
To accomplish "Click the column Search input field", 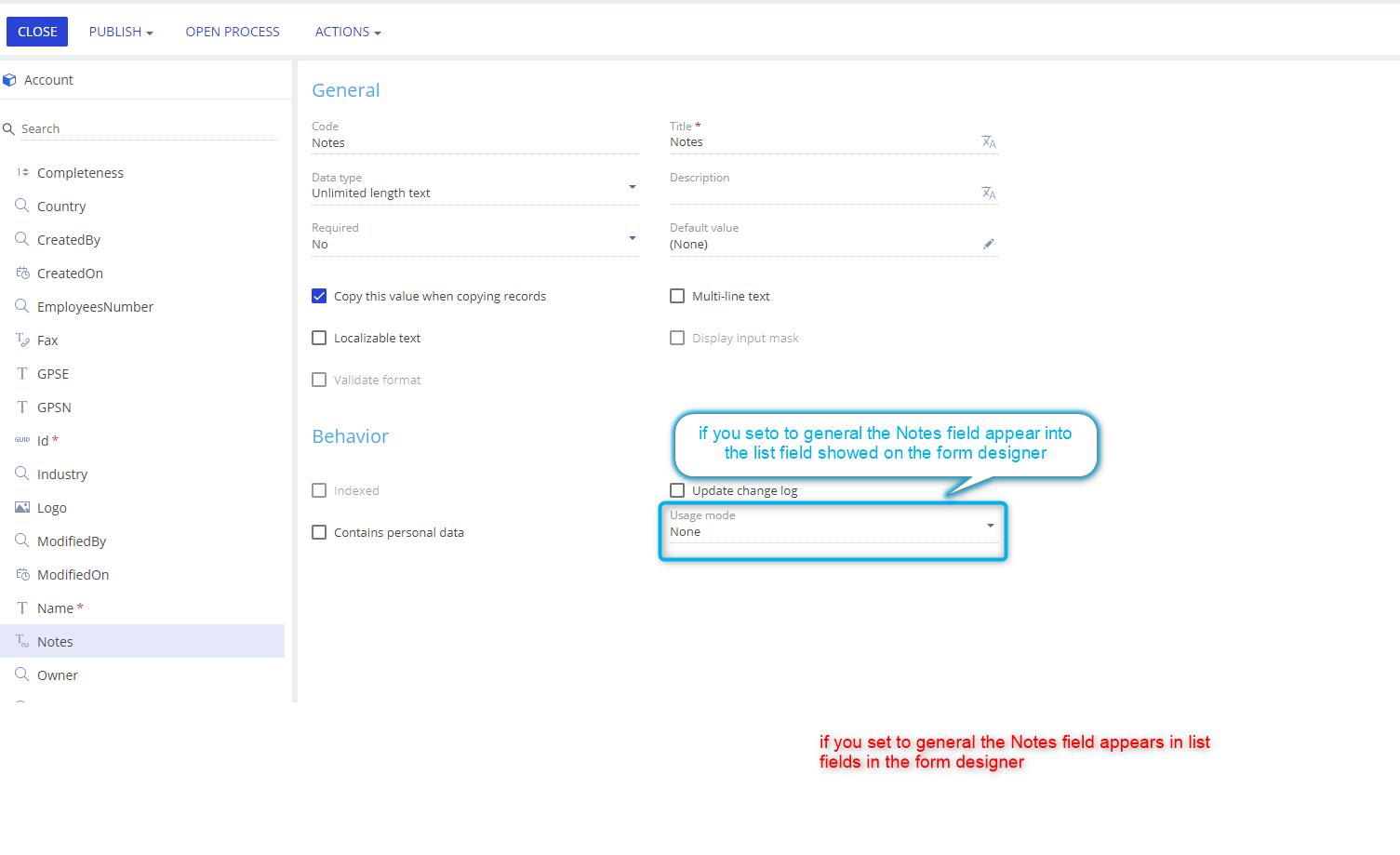I will coord(149,128).
